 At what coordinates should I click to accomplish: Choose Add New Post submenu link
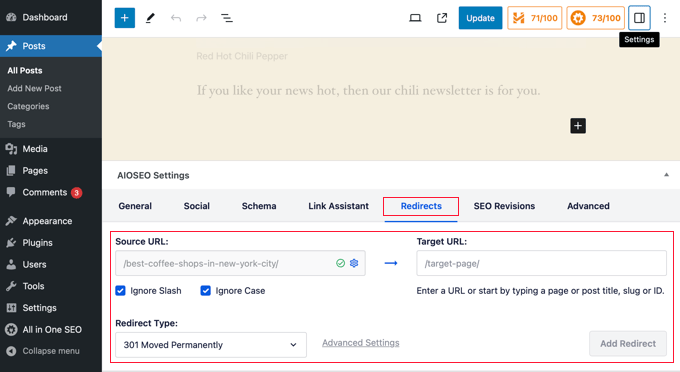point(34,88)
